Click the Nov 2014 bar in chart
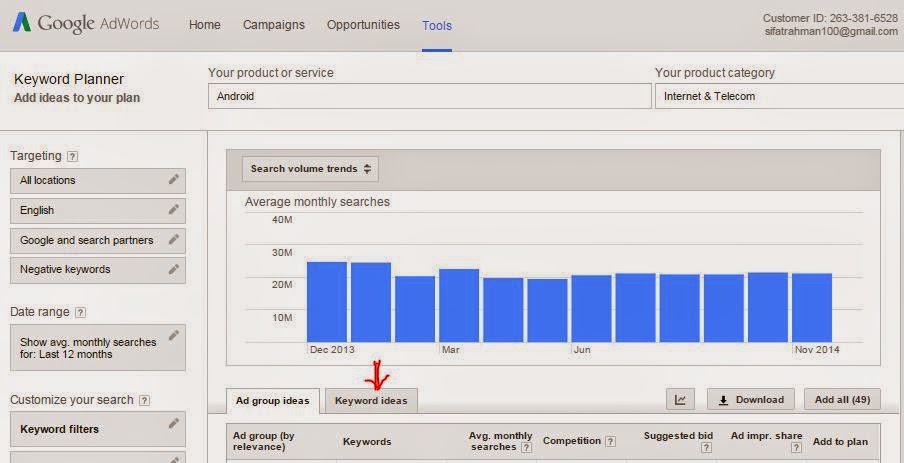 click(x=812, y=308)
